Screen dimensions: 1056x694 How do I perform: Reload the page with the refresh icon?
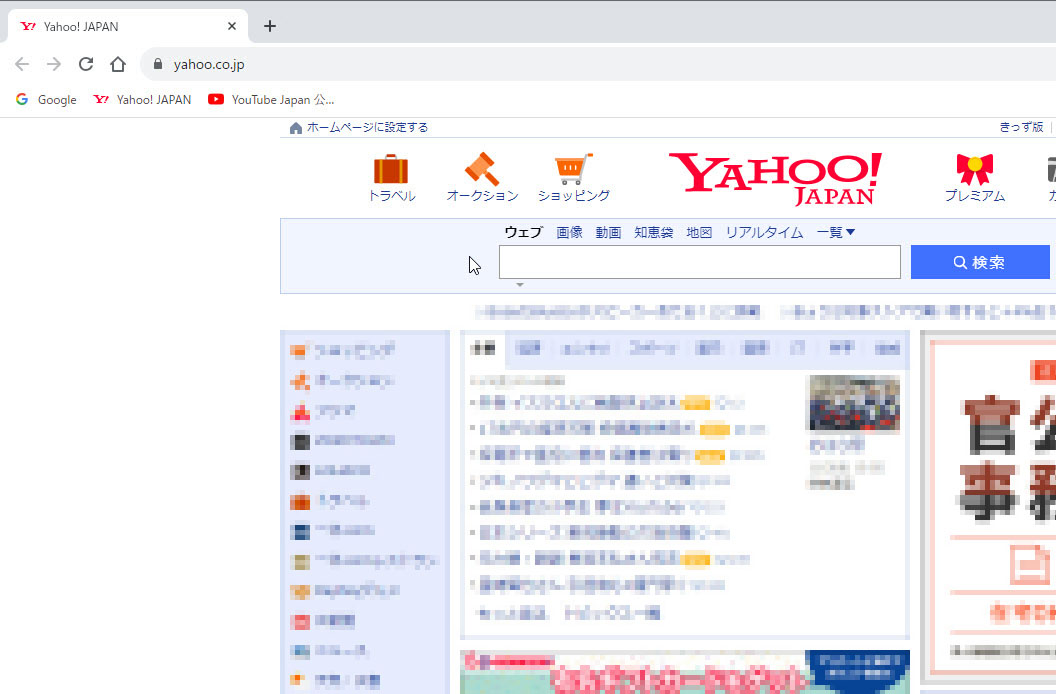86,62
